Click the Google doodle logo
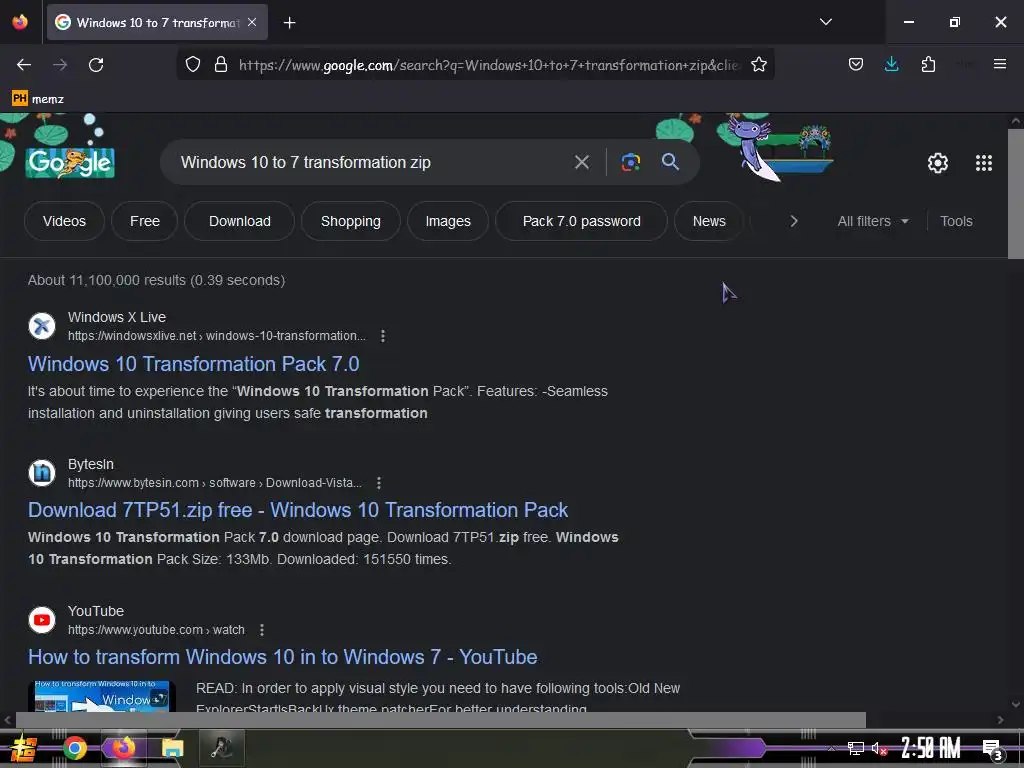 click(71, 162)
